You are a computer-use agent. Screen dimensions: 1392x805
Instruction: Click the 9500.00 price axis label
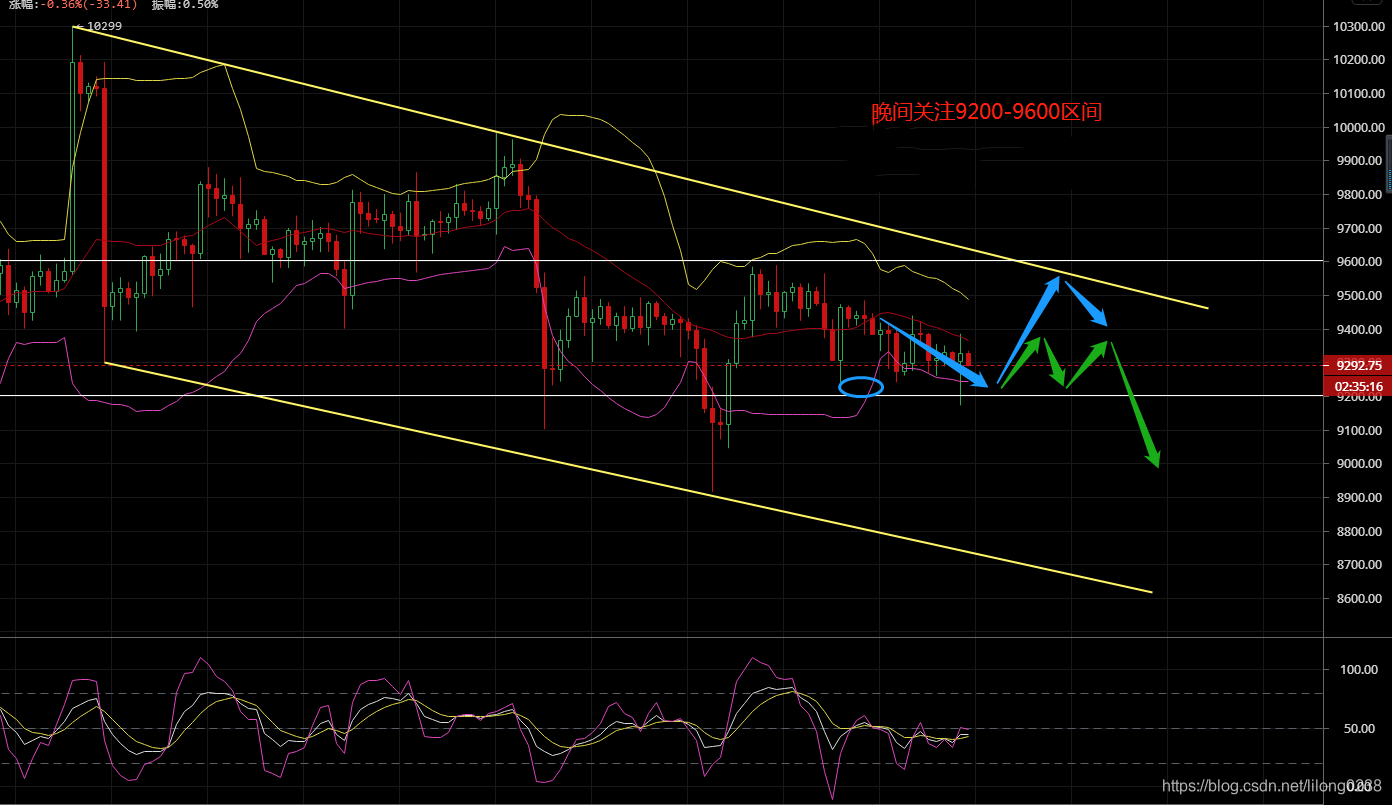pyautogui.click(x=1358, y=296)
